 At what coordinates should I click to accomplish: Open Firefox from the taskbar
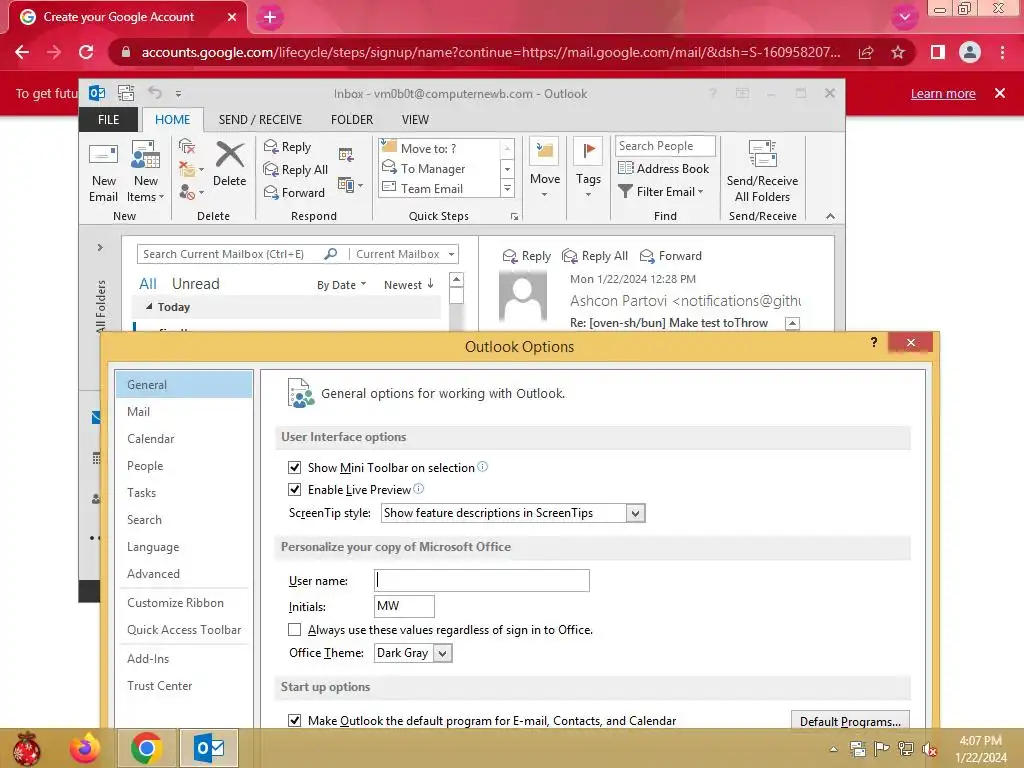pyautogui.click(x=85, y=748)
